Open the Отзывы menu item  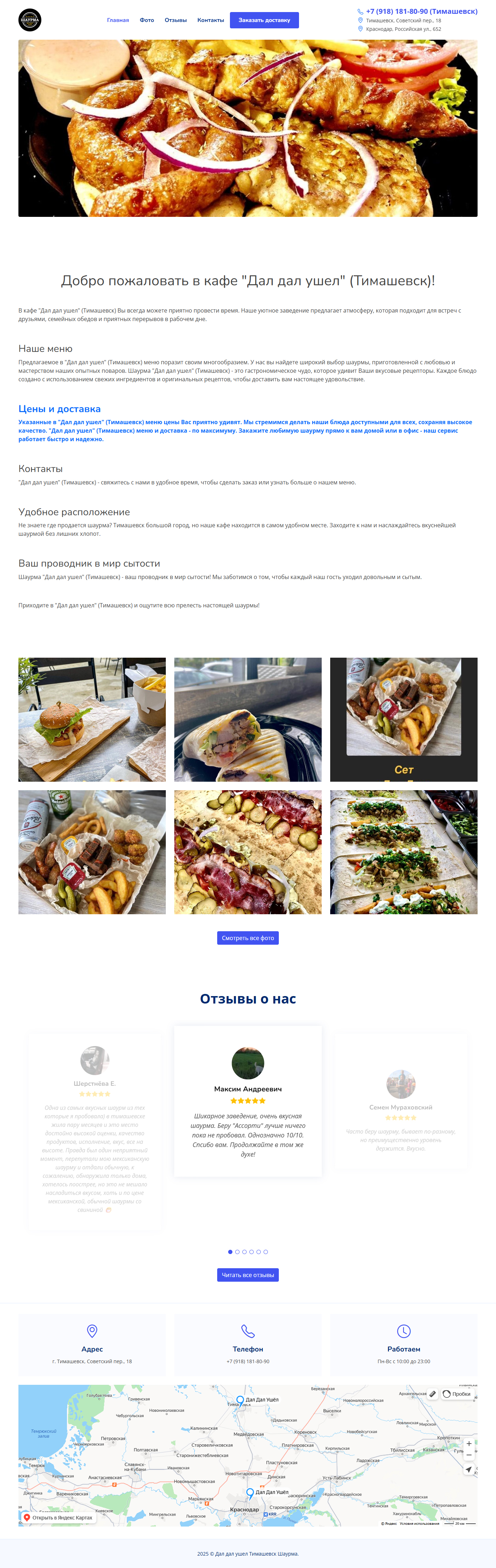(176, 20)
